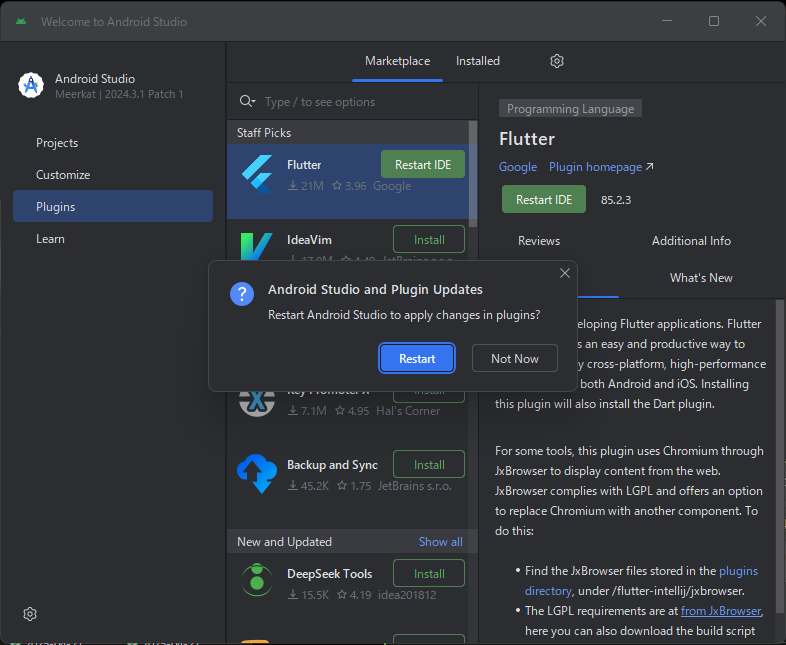The image size is (786, 645).
Task: Select Customize in the sidebar
Action: 113,175
